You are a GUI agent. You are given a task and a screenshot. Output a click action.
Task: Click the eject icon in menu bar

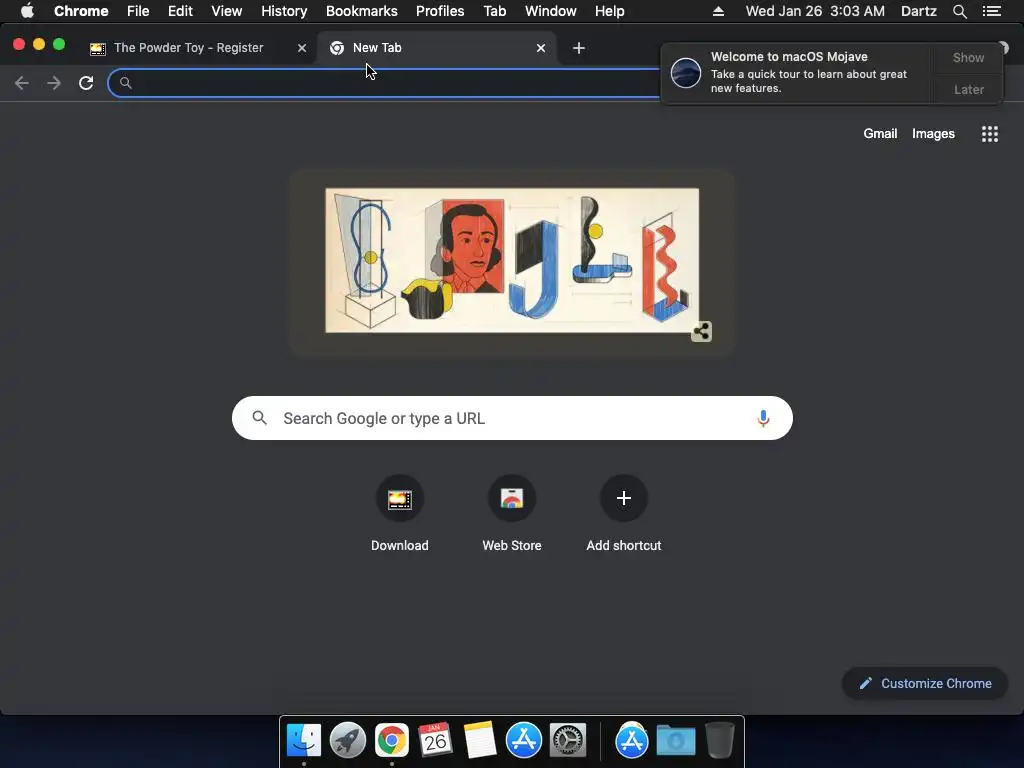(718, 11)
